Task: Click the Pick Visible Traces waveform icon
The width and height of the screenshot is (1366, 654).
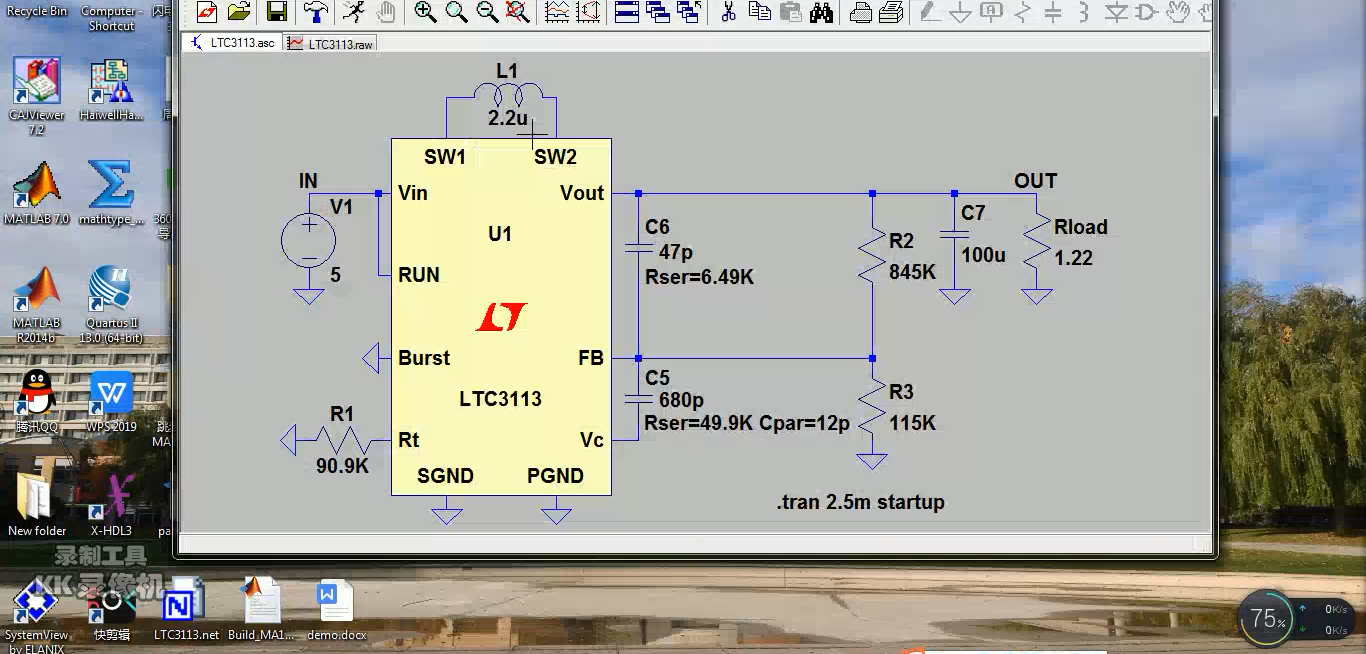Action: tap(557, 12)
